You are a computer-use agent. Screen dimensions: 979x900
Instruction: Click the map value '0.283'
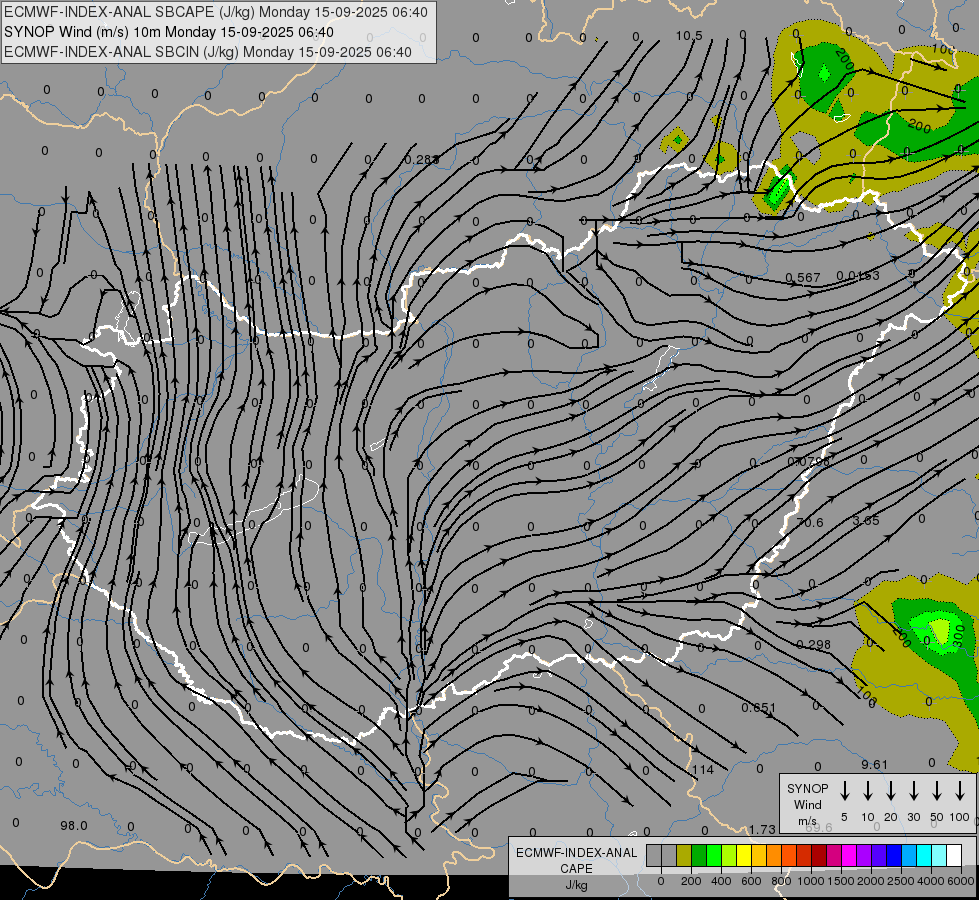pyautogui.click(x=421, y=160)
